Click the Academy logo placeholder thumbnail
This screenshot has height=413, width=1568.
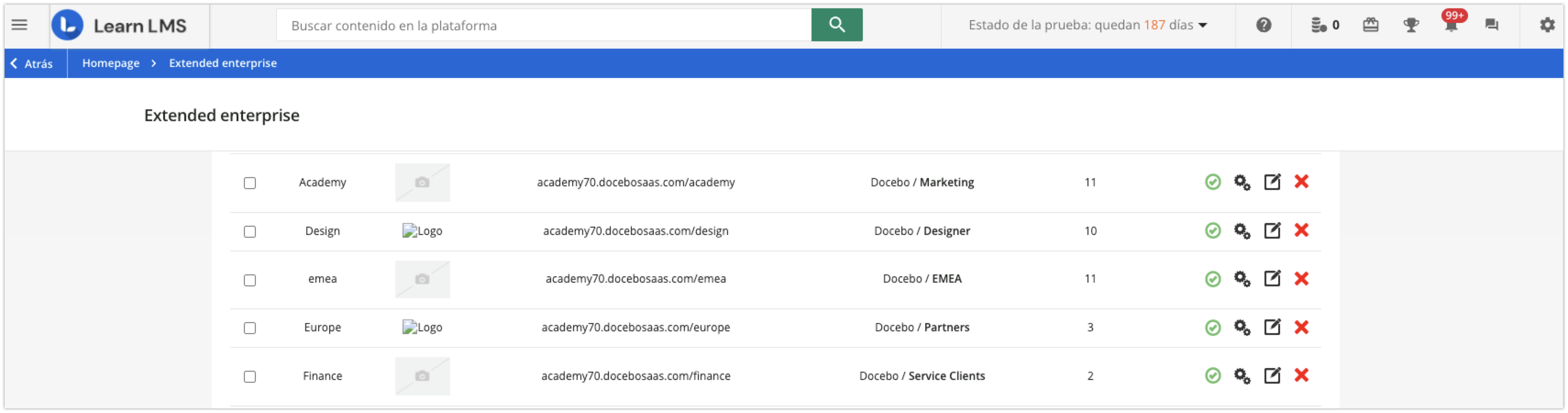422,182
